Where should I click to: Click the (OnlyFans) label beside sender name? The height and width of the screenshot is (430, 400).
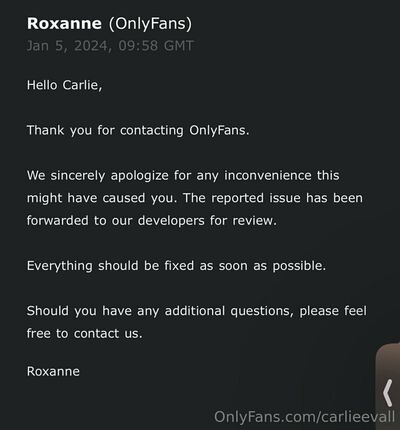point(150,24)
